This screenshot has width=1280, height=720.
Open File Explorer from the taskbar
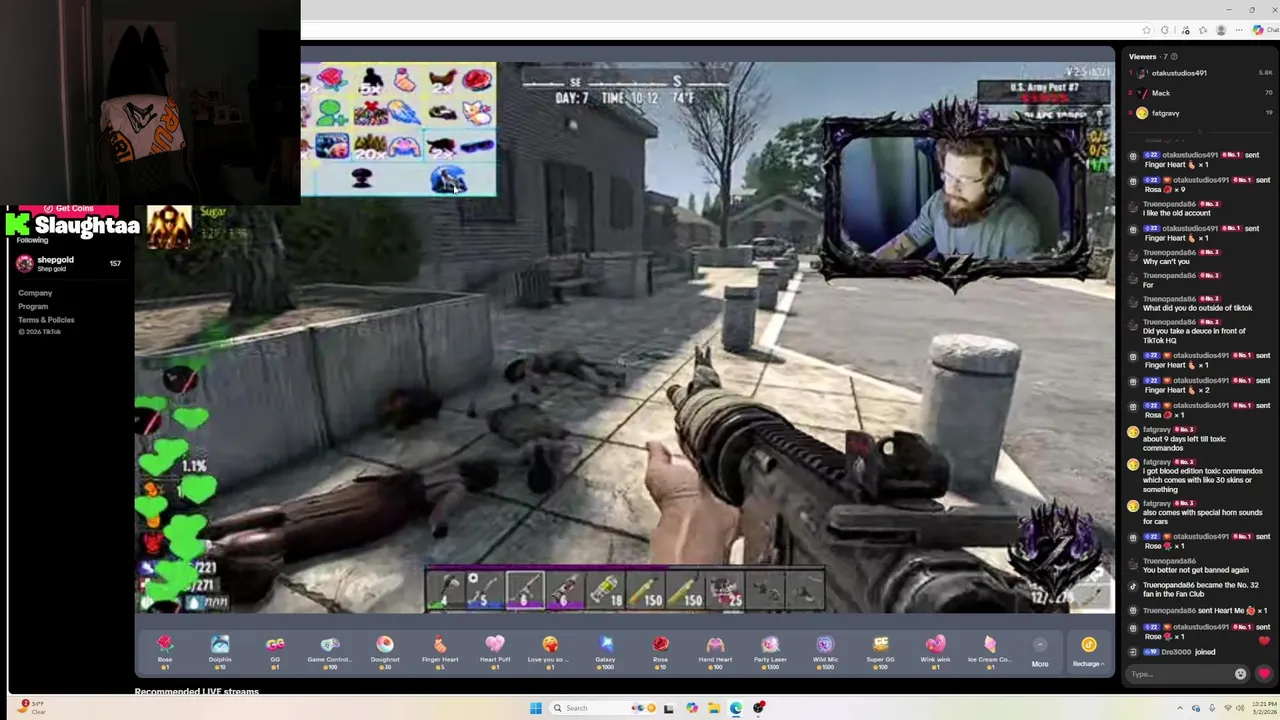coord(713,708)
